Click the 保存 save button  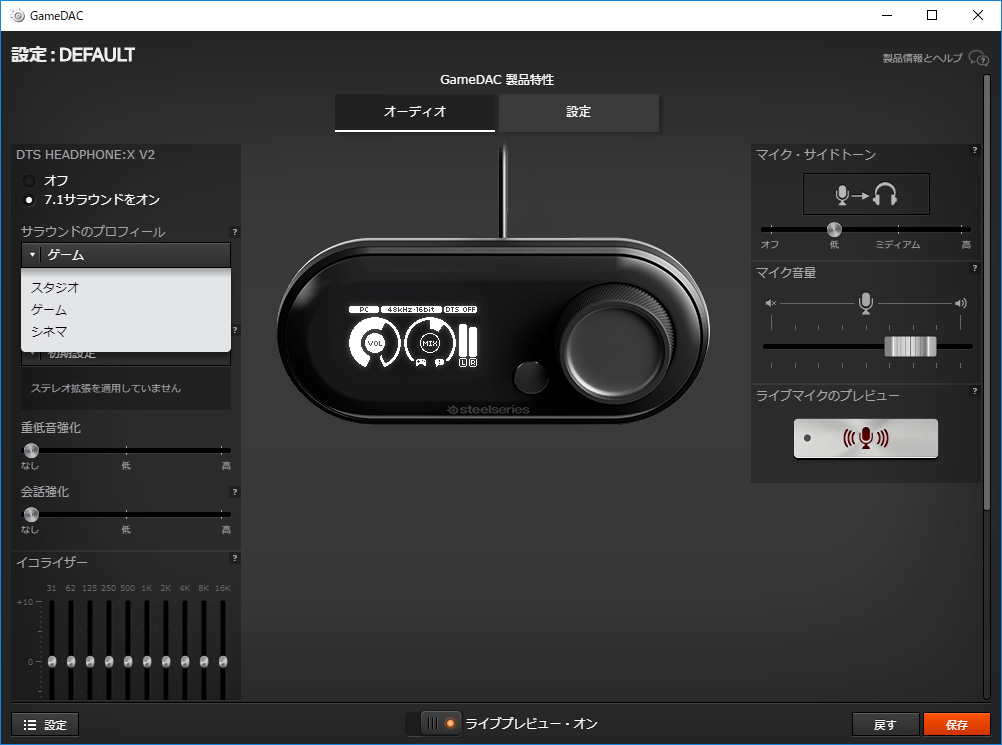tap(957, 725)
